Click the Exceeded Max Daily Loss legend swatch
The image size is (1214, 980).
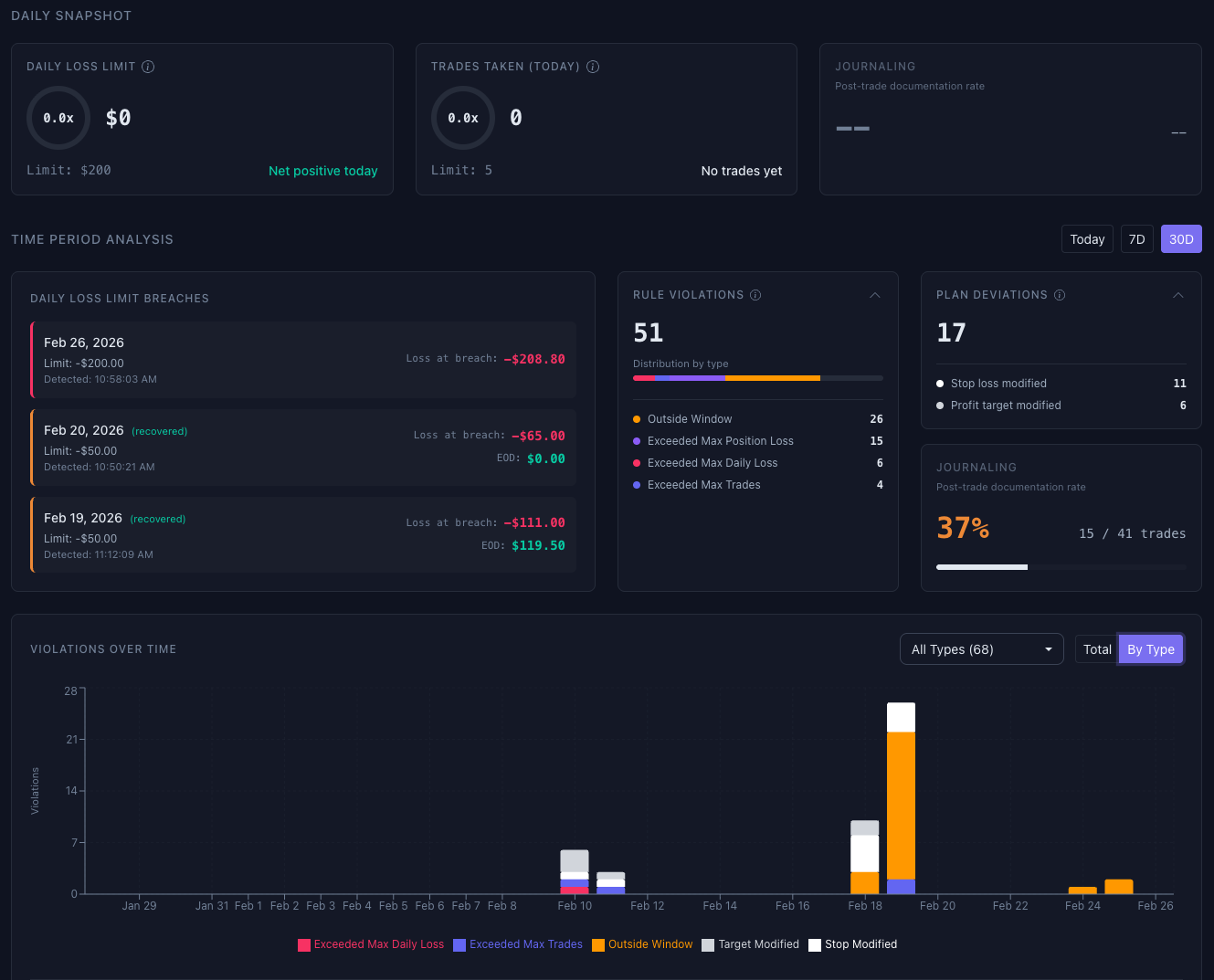coord(304,944)
